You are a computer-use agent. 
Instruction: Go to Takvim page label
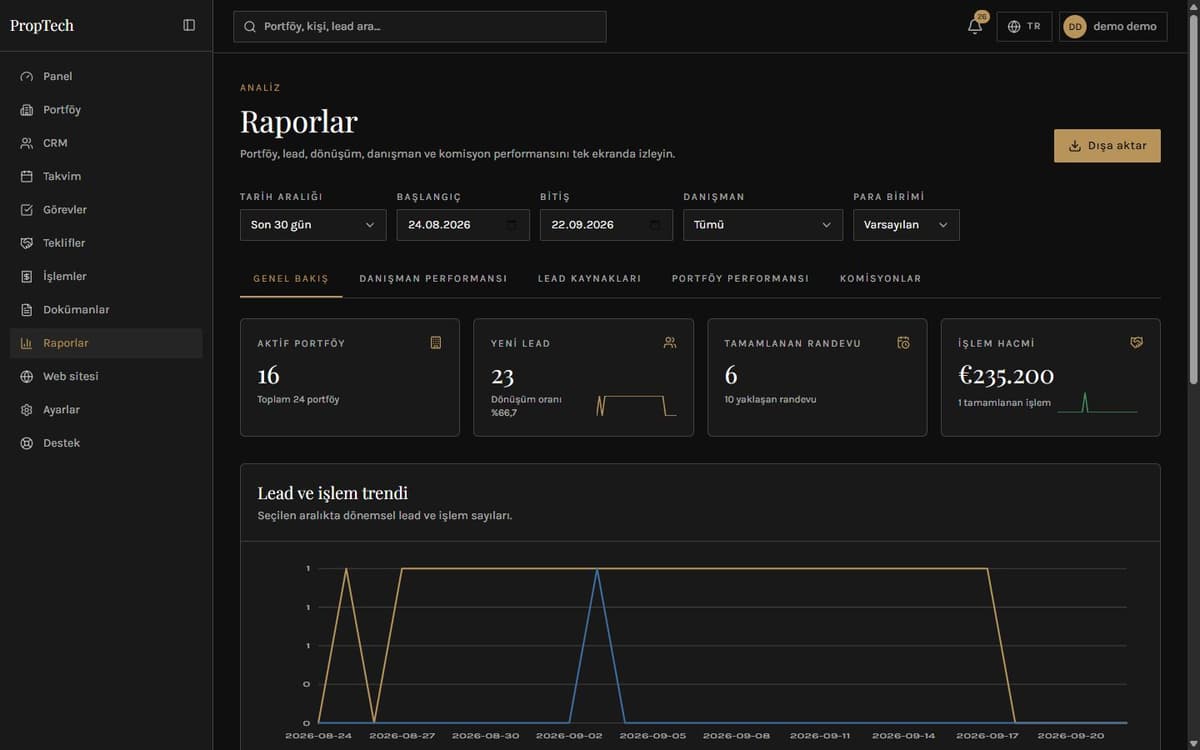click(62, 177)
